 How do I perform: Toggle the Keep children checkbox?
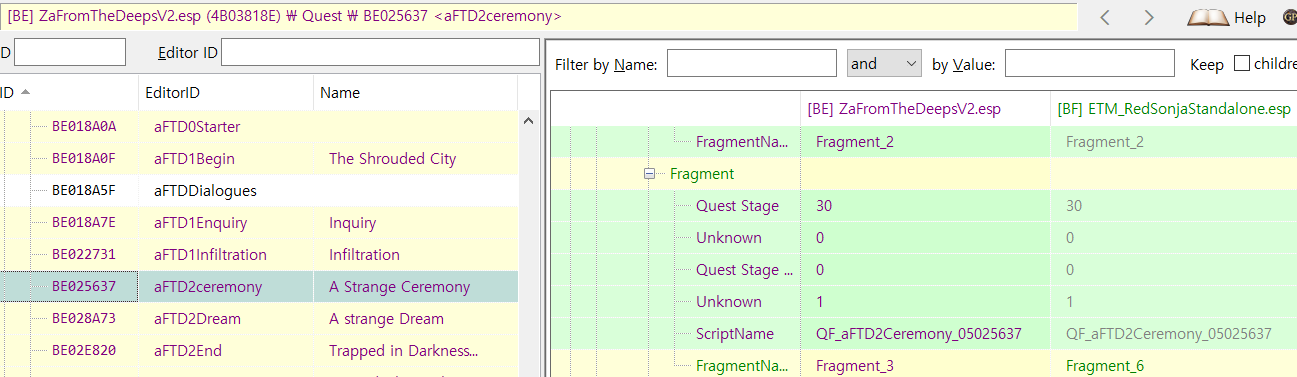pyautogui.click(x=1242, y=64)
